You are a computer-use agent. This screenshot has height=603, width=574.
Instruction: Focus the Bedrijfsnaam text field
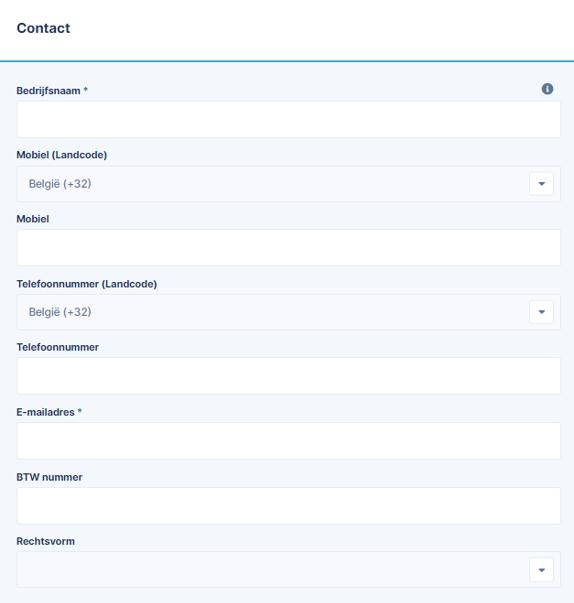[288, 119]
